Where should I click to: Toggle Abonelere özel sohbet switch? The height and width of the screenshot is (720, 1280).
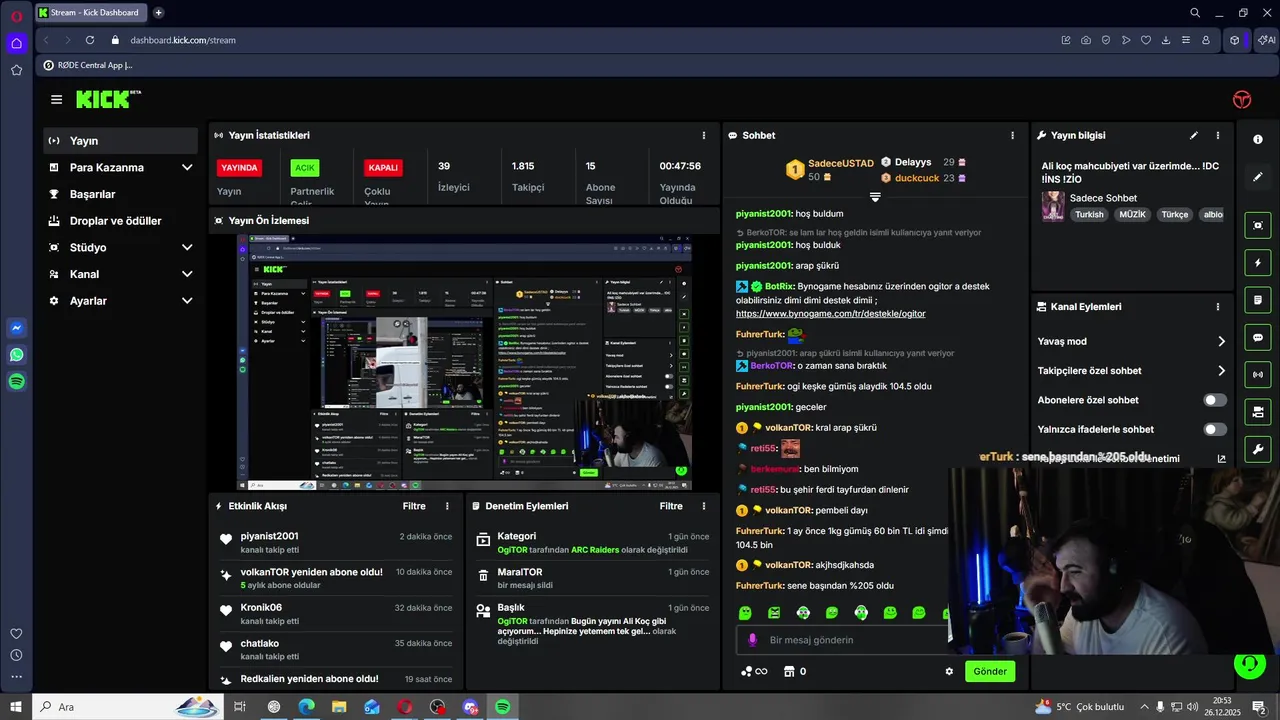pos(1214,400)
